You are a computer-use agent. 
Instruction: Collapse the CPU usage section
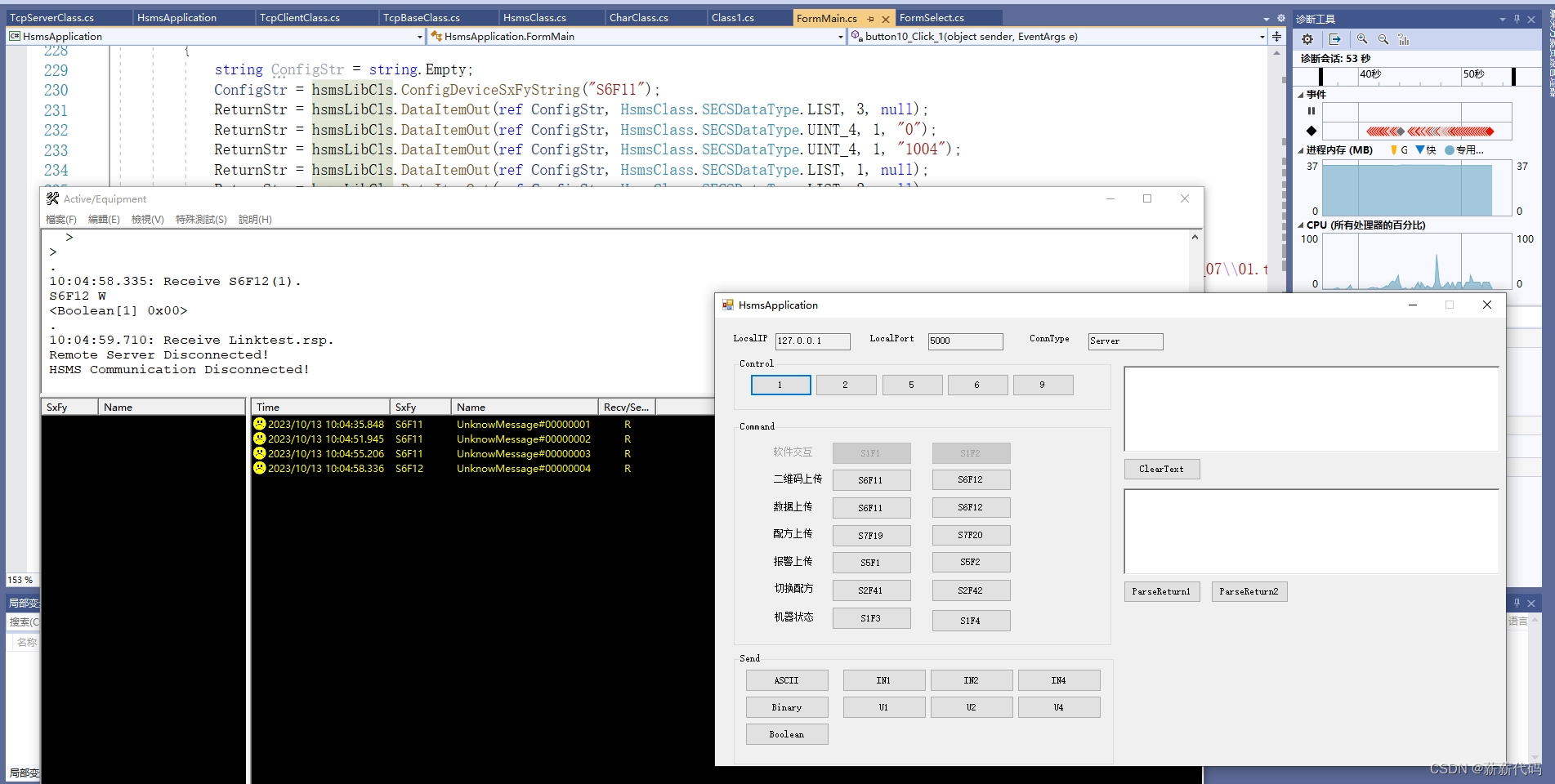click(1301, 225)
